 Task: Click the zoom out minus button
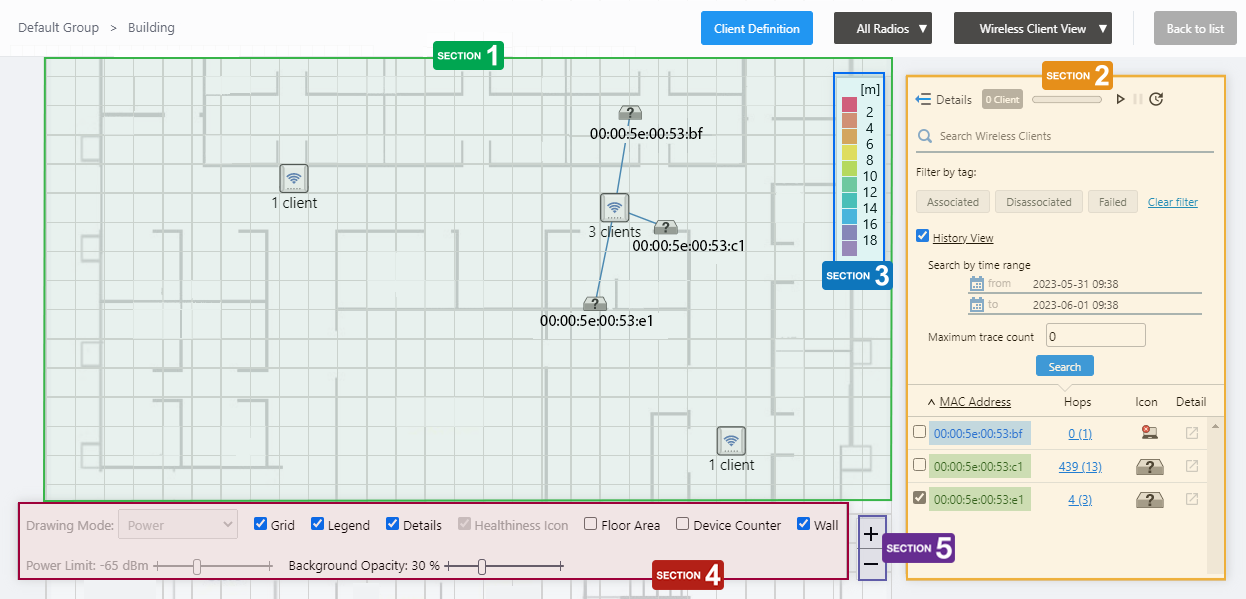click(x=870, y=564)
